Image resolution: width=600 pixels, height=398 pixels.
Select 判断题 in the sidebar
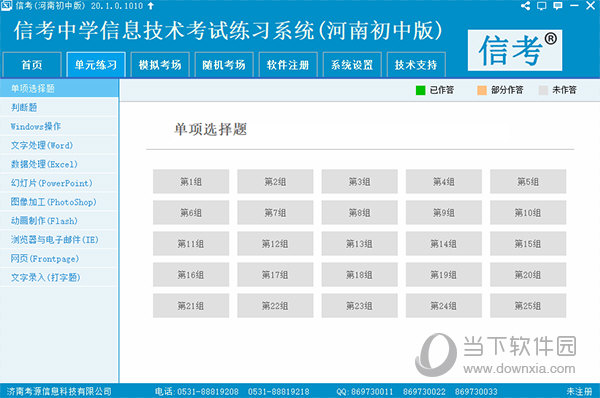coord(59,108)
